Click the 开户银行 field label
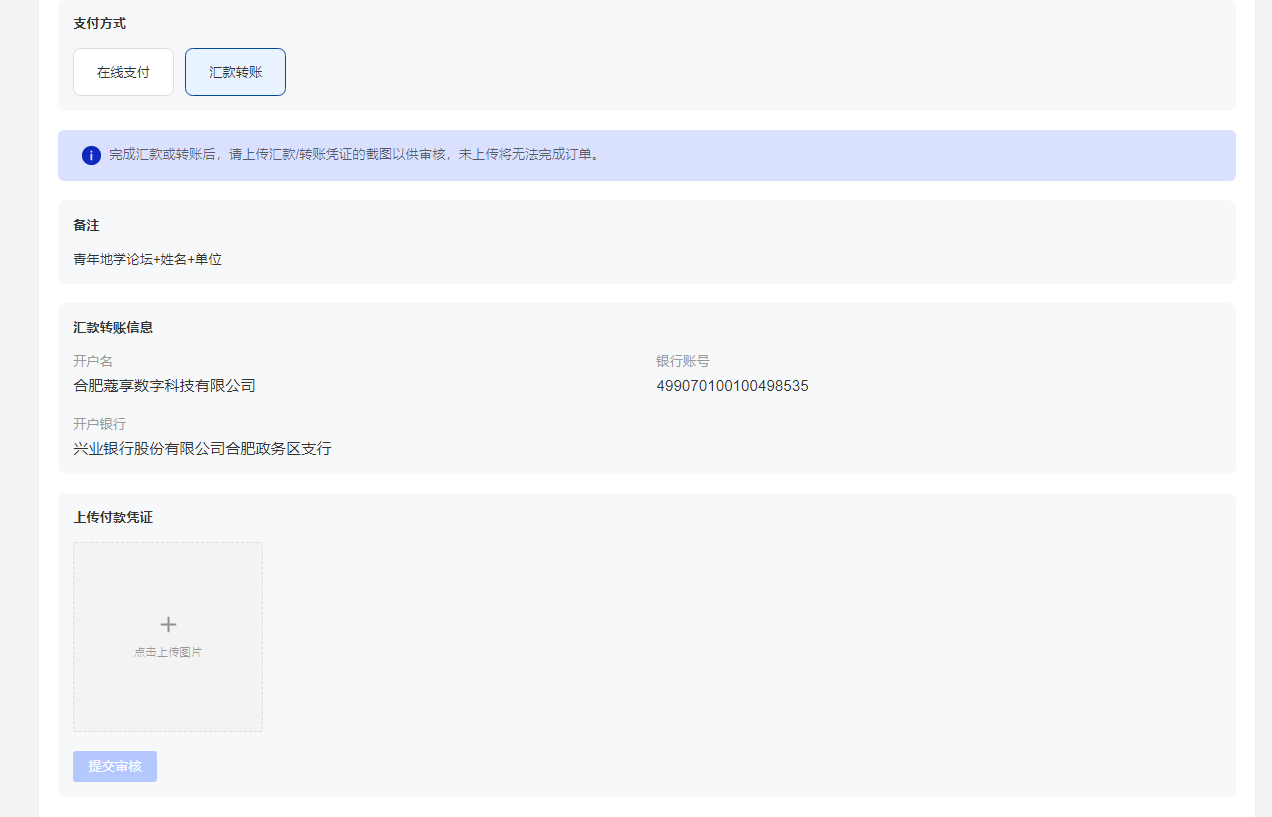1272x817 pixels. point(99,424)
